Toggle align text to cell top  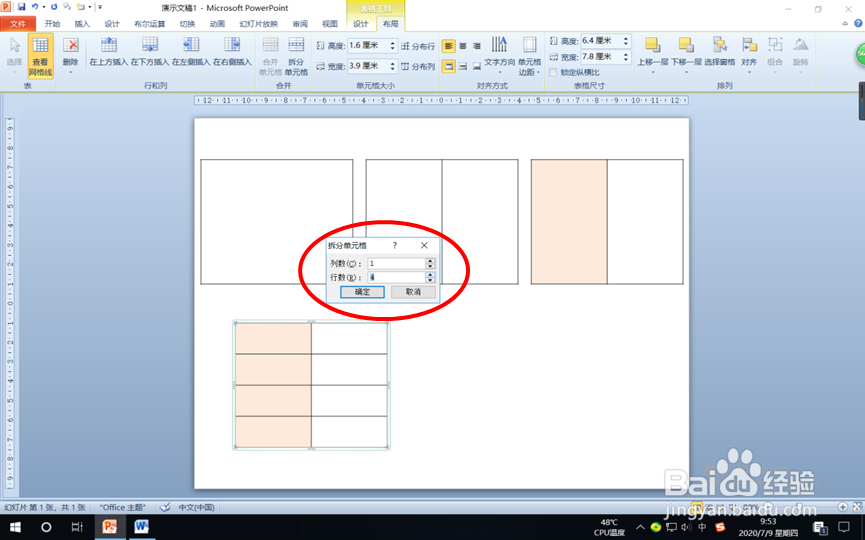point(448,66)
